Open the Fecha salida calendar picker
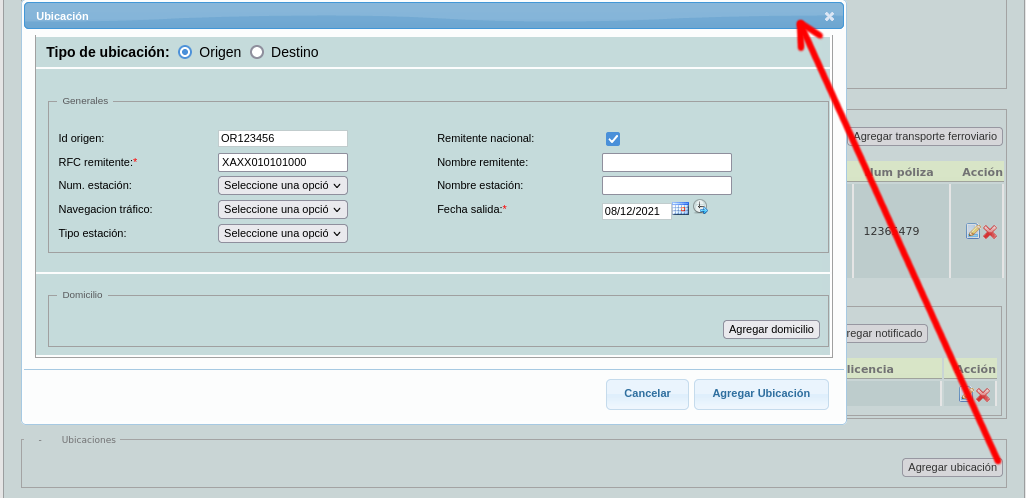1026x498 pixels. coord(680,208)
